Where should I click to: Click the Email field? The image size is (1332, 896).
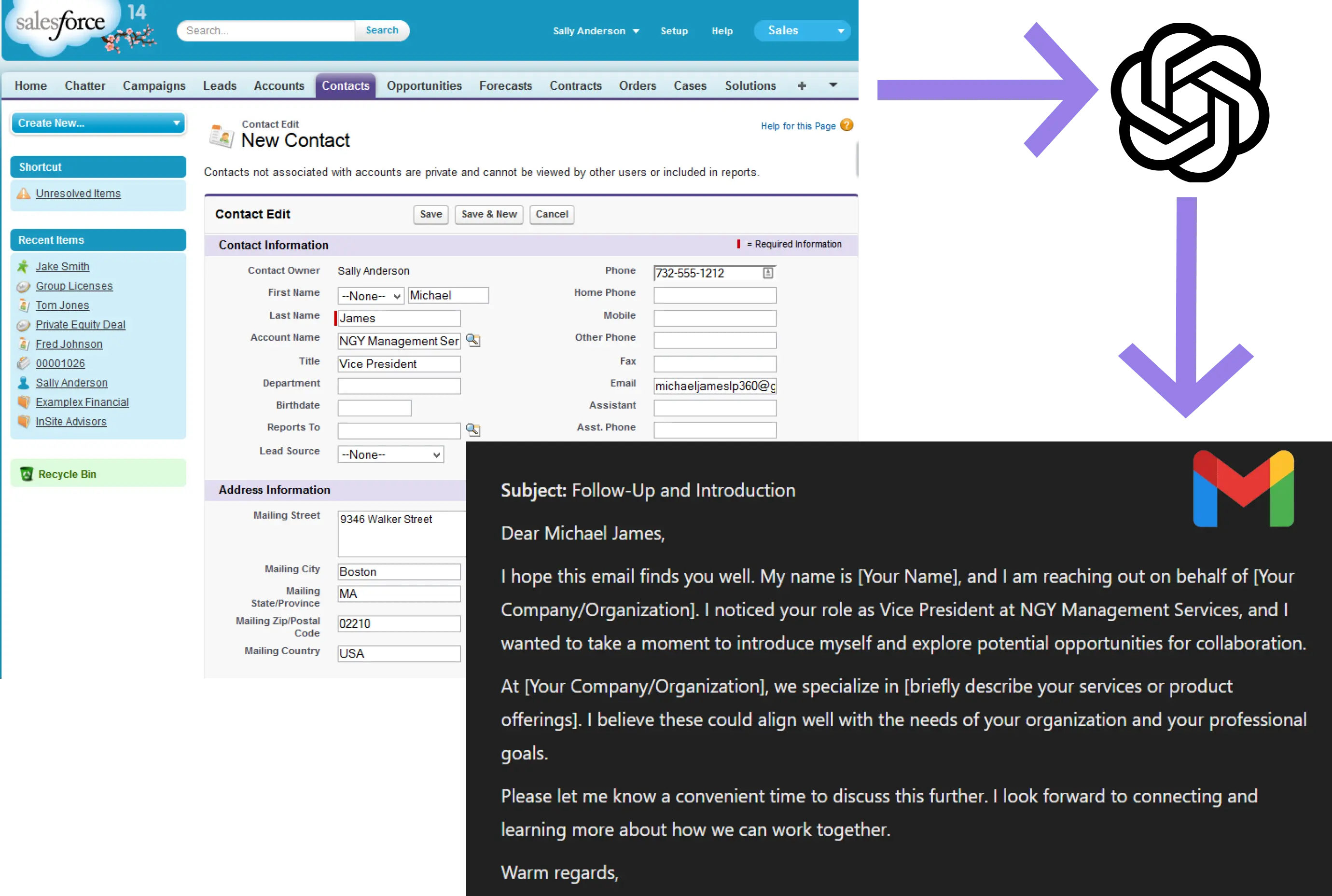[715, 386]
